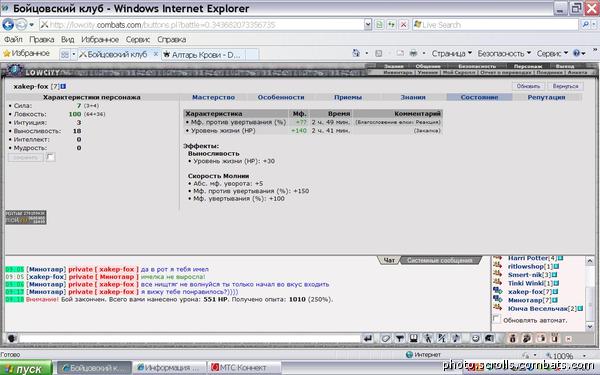Open info icon next to Юнча Весельчак
The image size is (600, 375).
580,308
